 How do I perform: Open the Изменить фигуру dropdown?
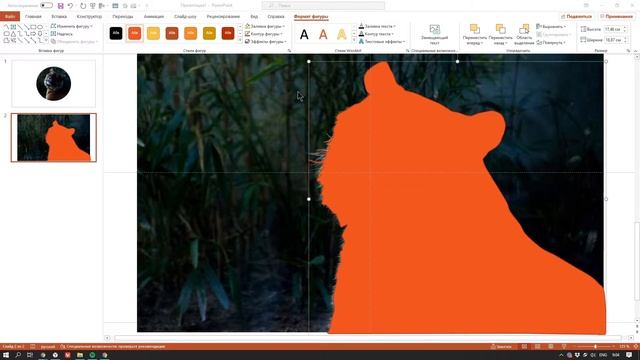[72, 26]
